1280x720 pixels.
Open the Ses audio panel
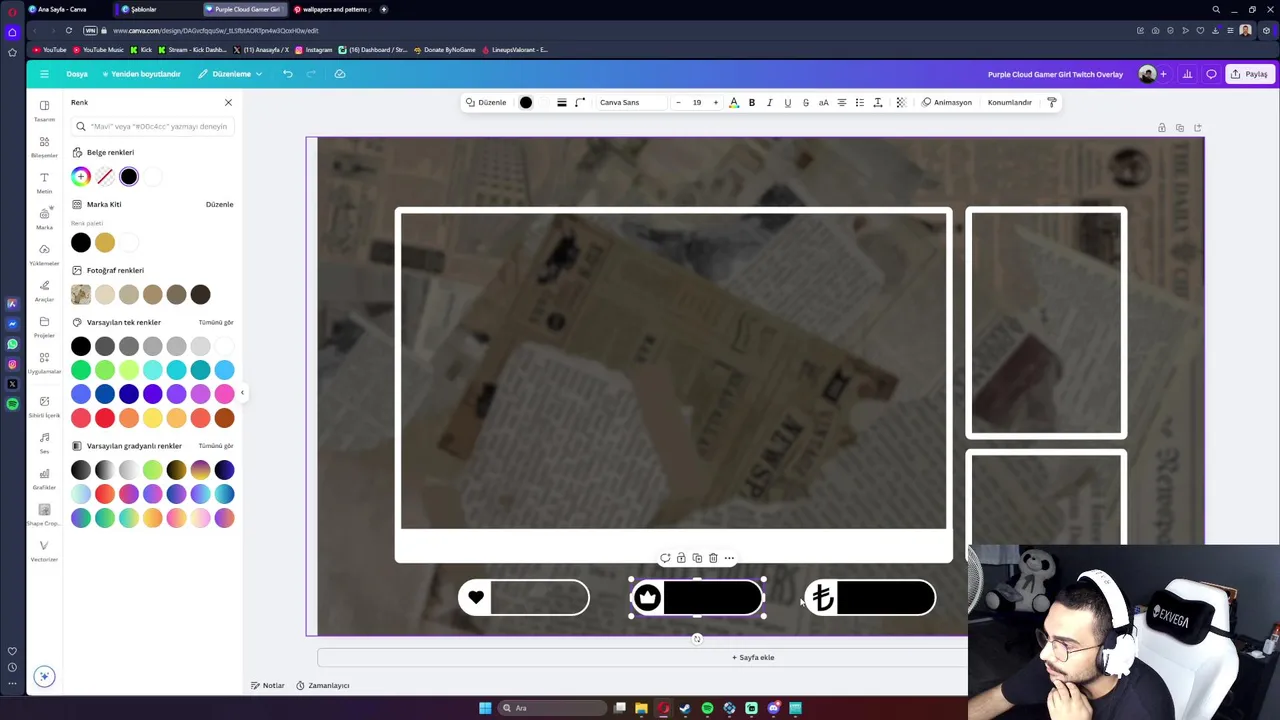click(x=44, y=442)
